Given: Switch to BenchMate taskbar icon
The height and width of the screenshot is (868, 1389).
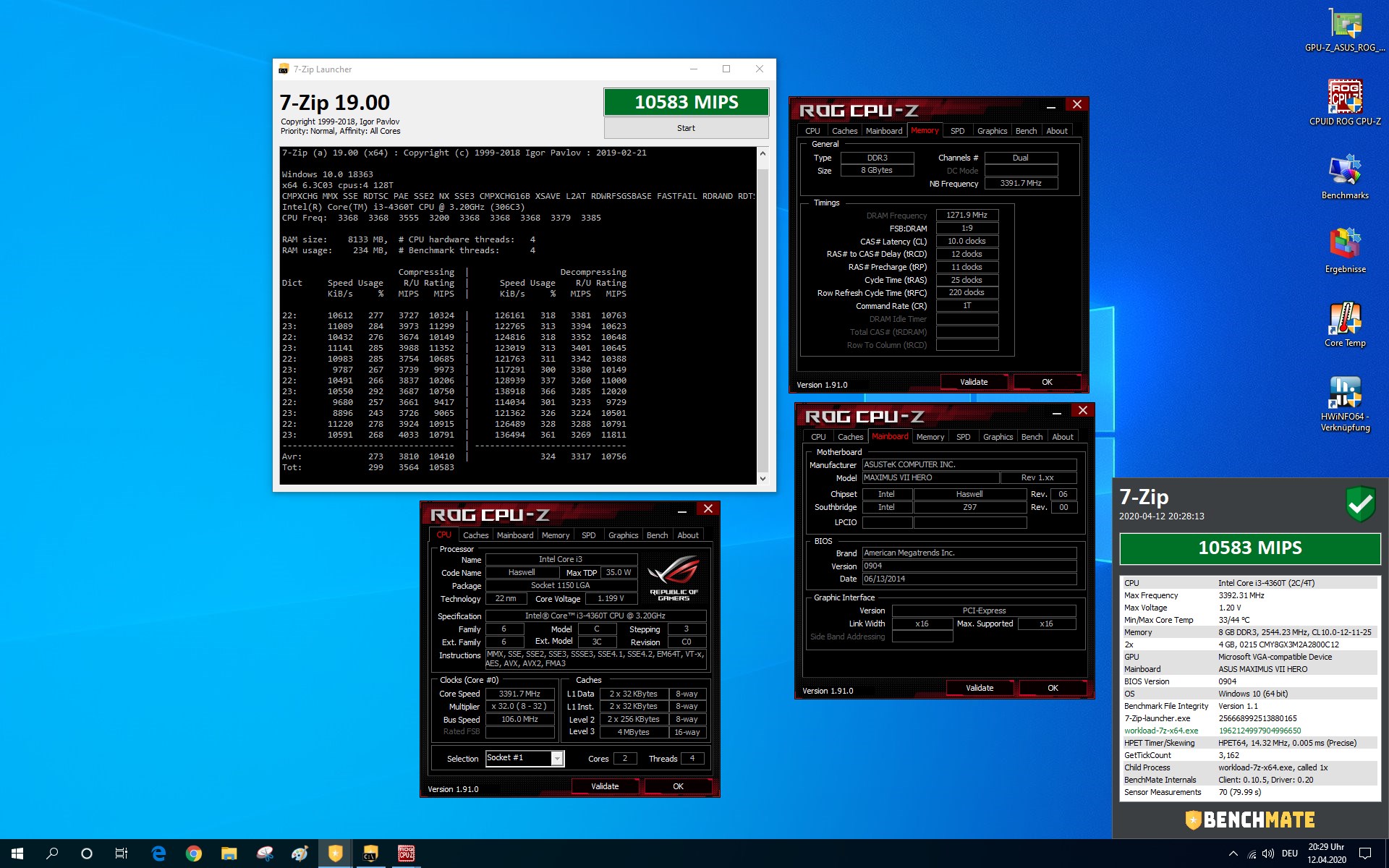Looking at the screenshot, I should 335,854.
